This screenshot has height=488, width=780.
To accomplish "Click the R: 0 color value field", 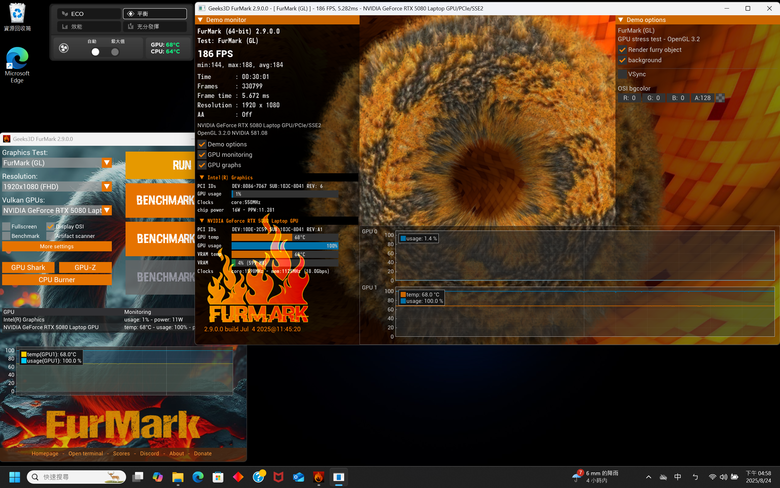I will [x=629, y=98].
